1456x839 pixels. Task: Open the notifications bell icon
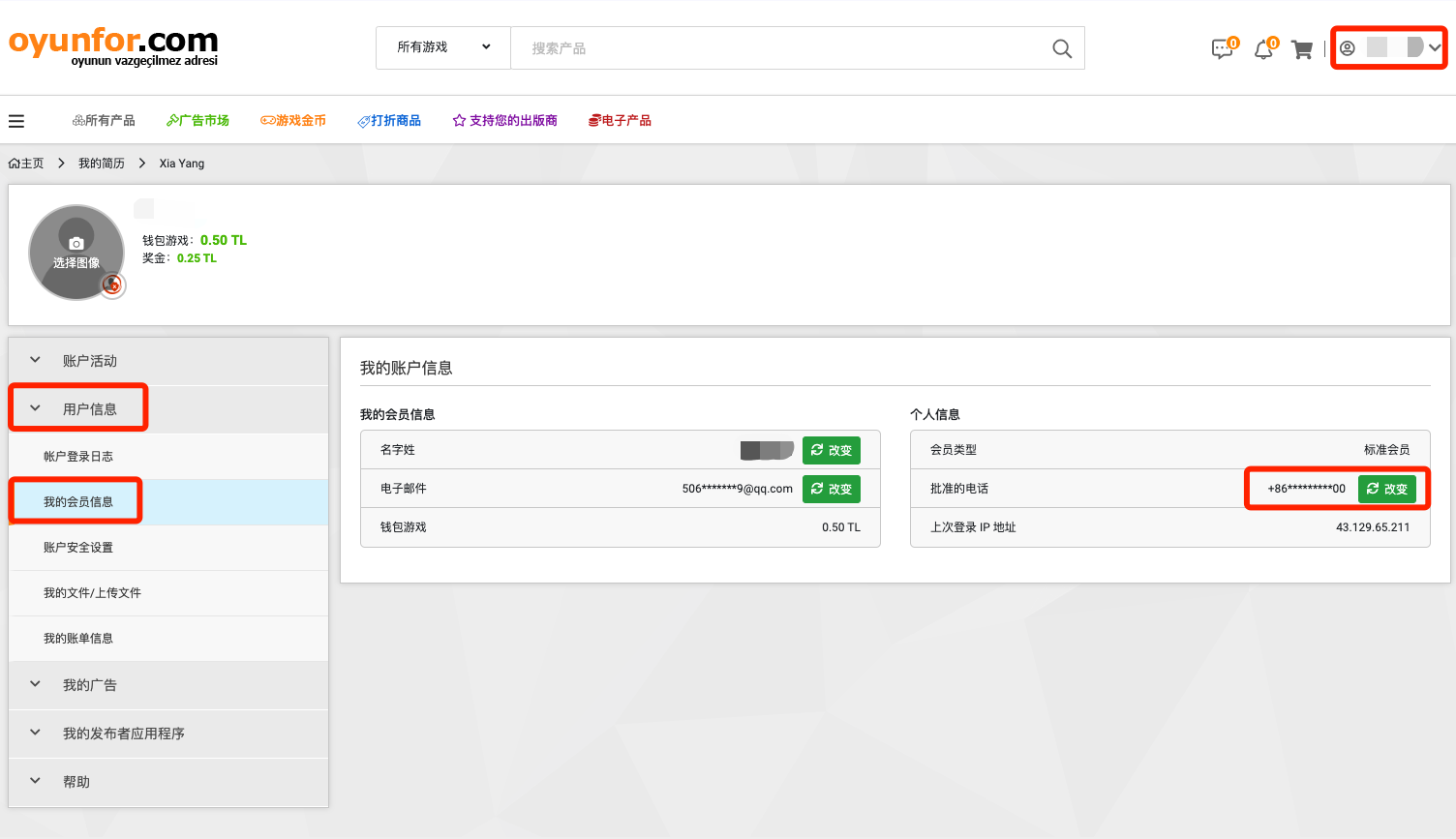[x=1263, y=49]
